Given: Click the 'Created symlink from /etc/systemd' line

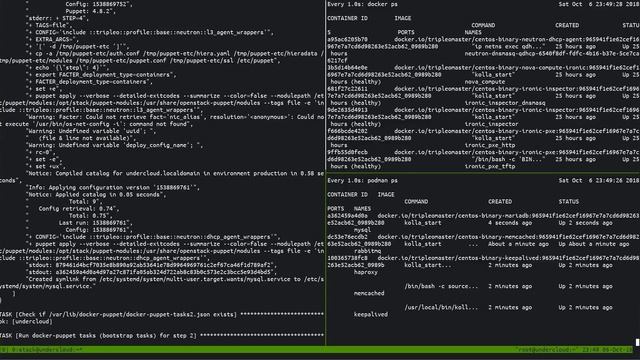Looking at the screenshot, I should [x=175, y=279].
